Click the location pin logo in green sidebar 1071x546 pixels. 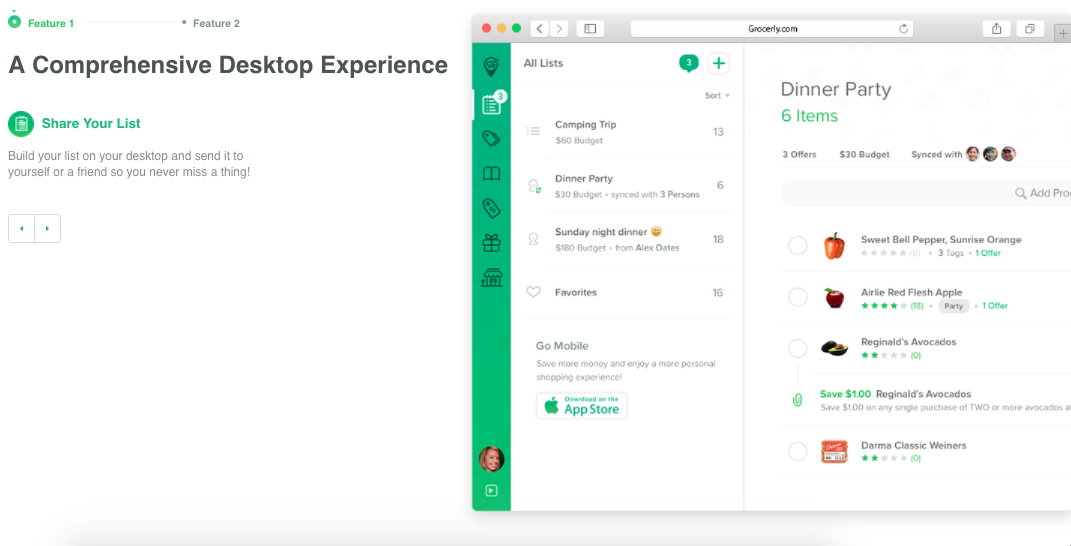[x=491, y=66]
